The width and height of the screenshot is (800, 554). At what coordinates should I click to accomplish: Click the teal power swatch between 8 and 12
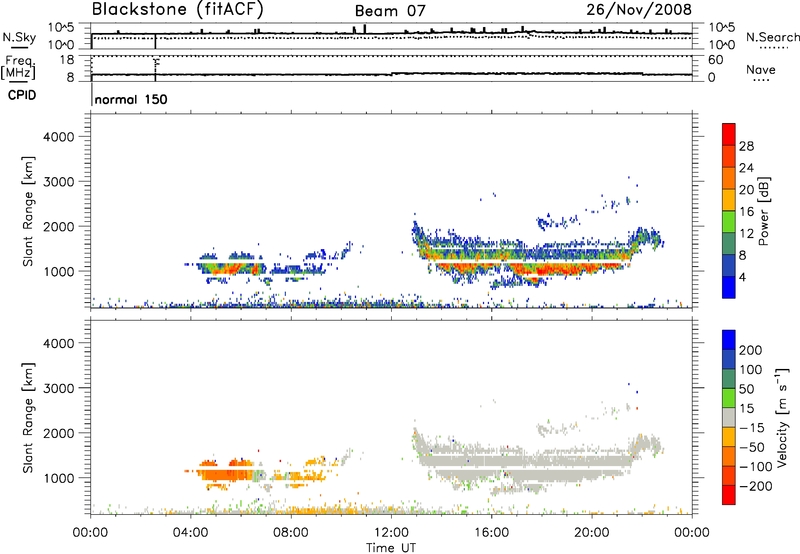click(729, 244)
